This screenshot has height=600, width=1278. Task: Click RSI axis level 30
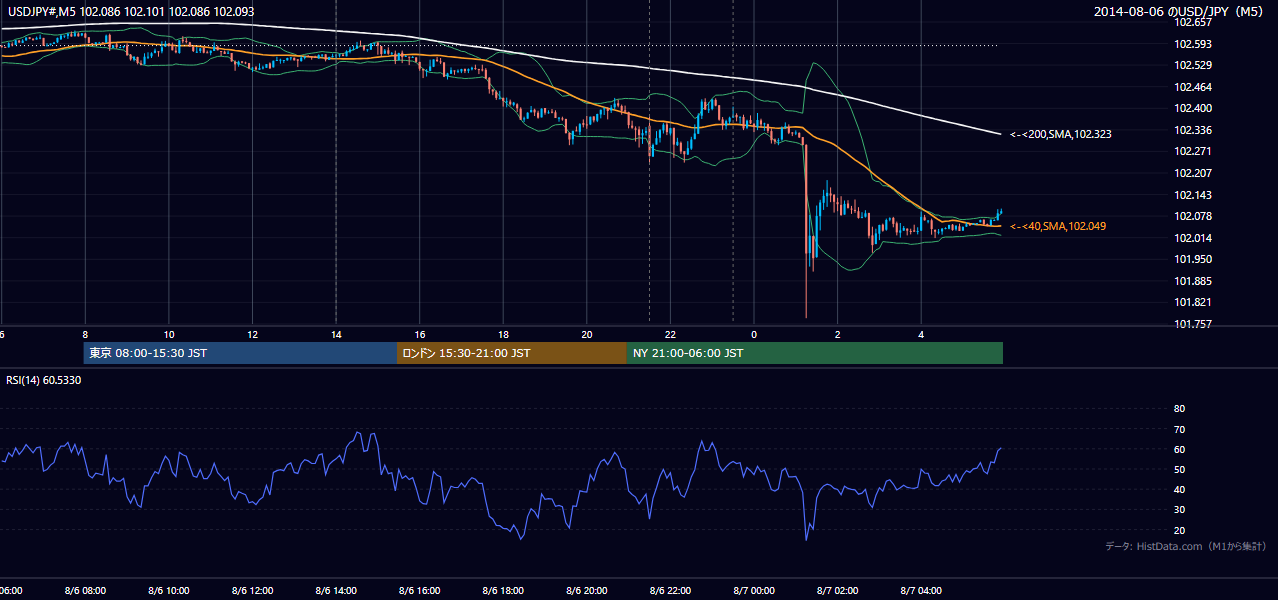tap(1179, 510)
